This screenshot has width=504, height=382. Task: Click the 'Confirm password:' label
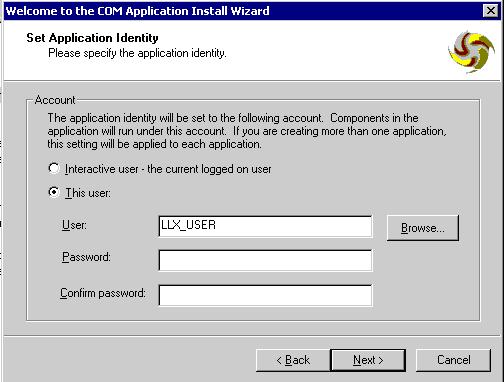pyautogui.click(x=103, y=293)
